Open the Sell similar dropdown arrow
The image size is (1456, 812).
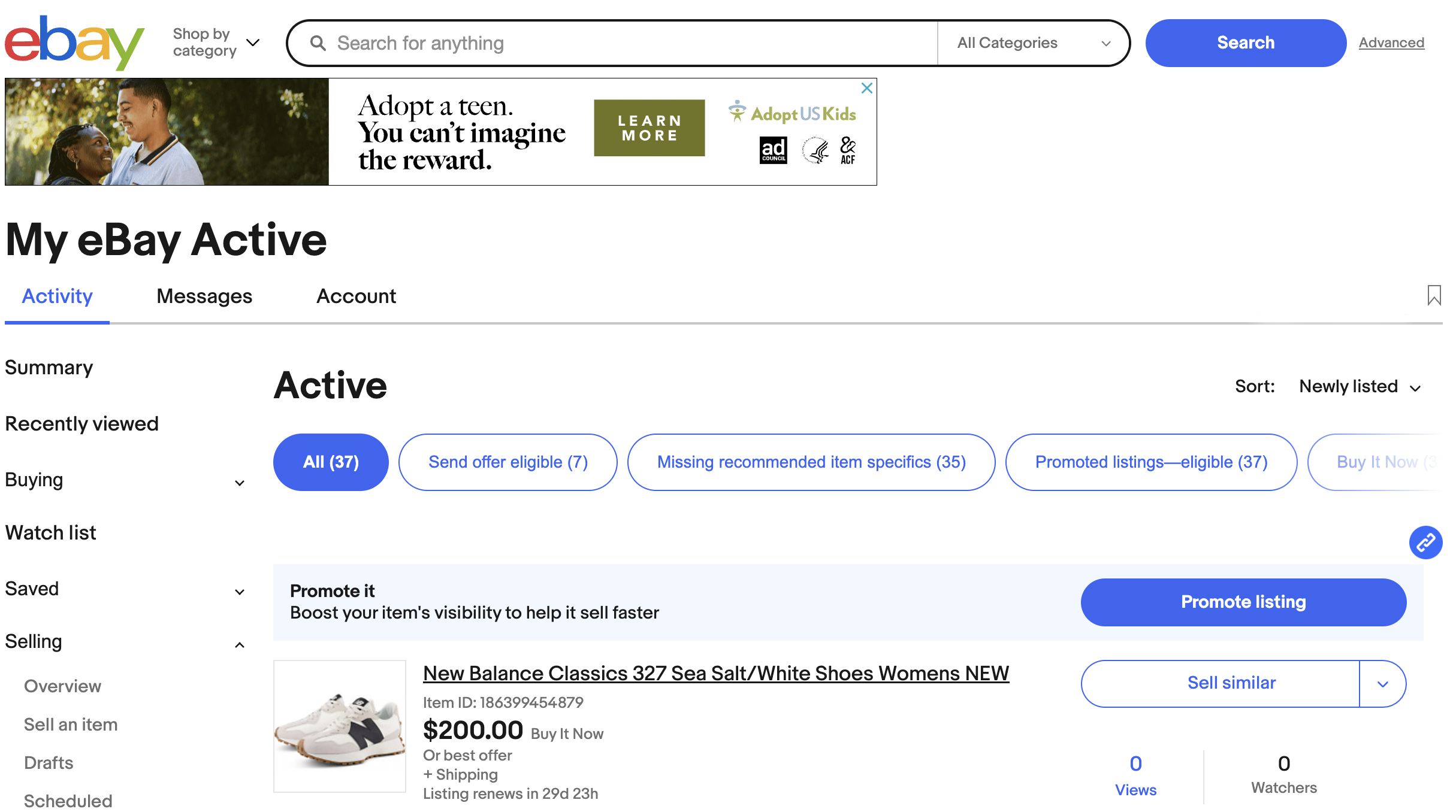pos(1382,684)
